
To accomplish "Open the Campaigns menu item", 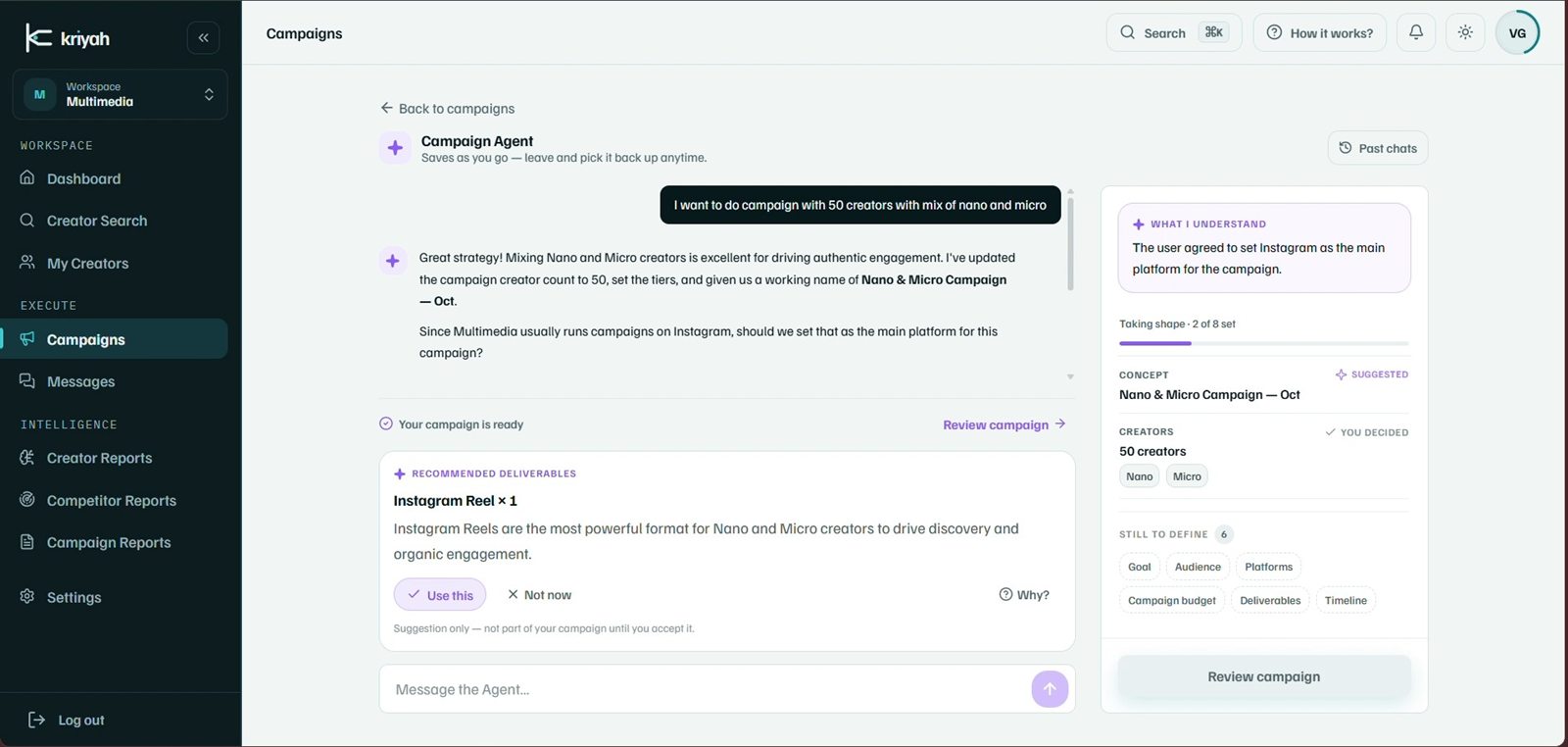I will 115,339.
